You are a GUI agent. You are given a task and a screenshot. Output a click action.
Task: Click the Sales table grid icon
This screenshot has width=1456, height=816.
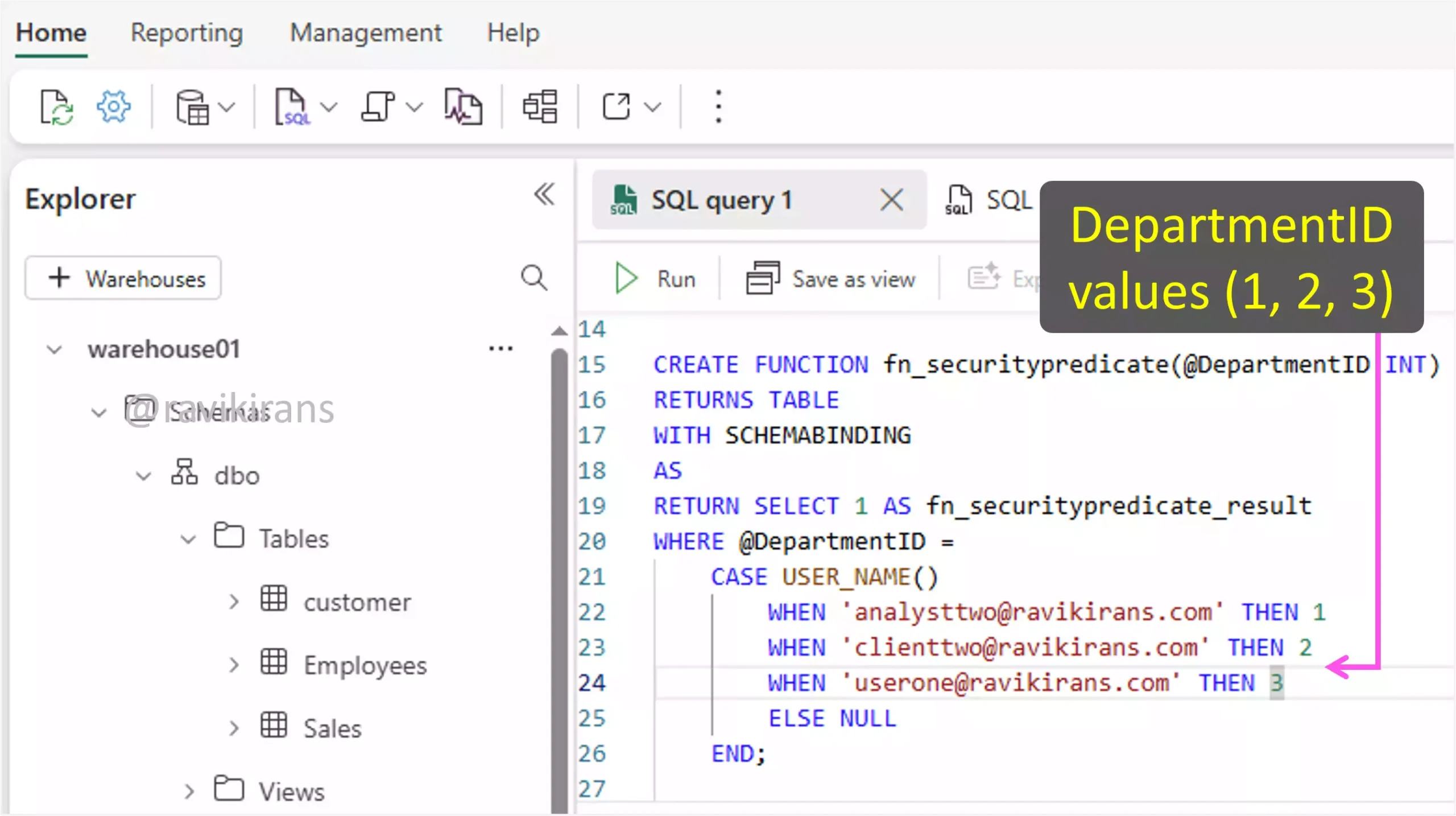[274, 724]
